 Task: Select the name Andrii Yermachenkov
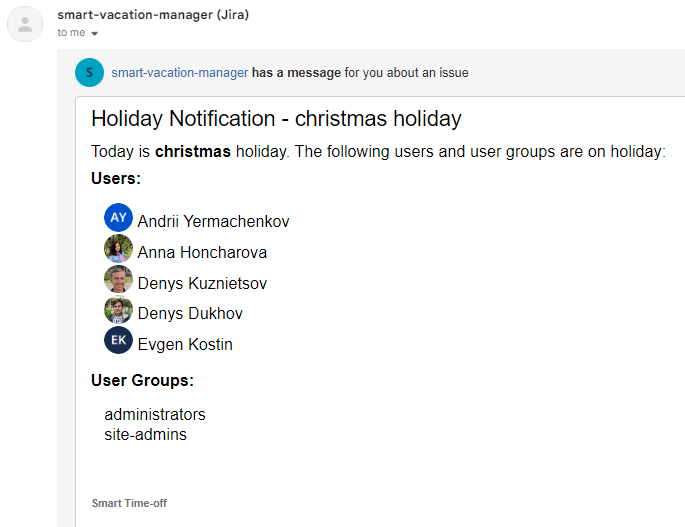point(213,221)
